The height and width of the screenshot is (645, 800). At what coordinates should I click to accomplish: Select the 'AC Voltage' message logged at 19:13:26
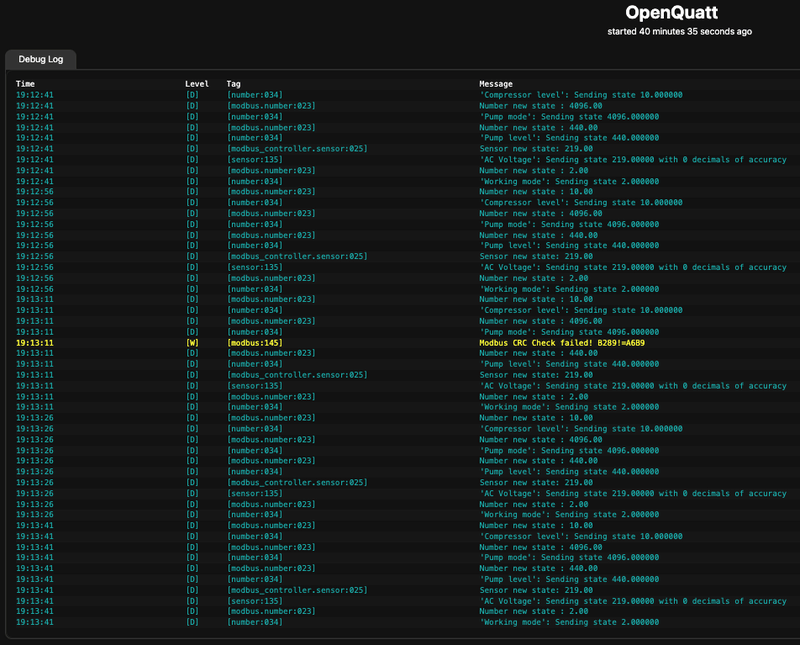633,494
